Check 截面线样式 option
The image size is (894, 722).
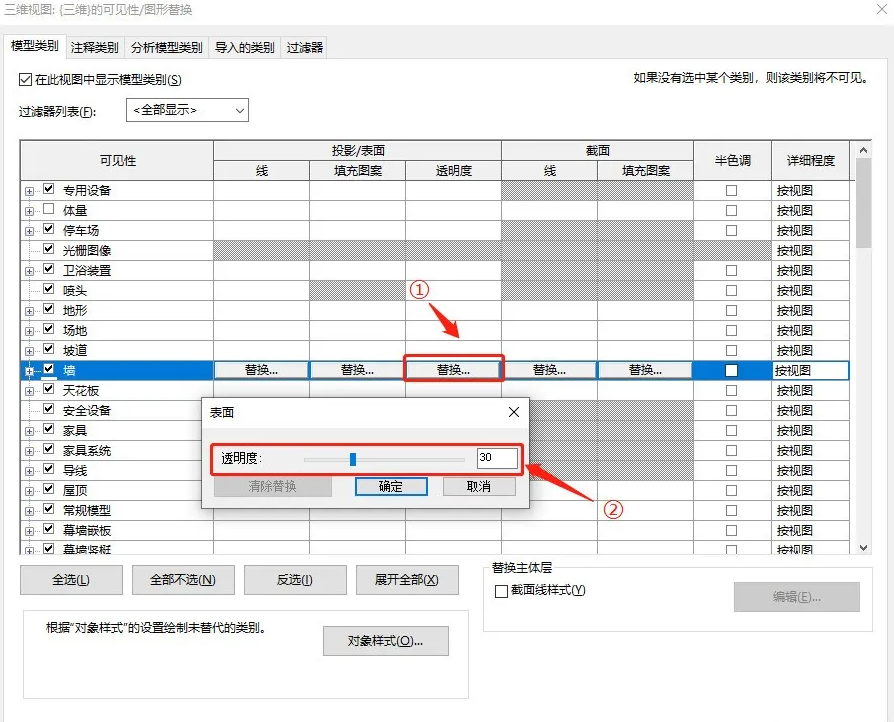[501, 591]
